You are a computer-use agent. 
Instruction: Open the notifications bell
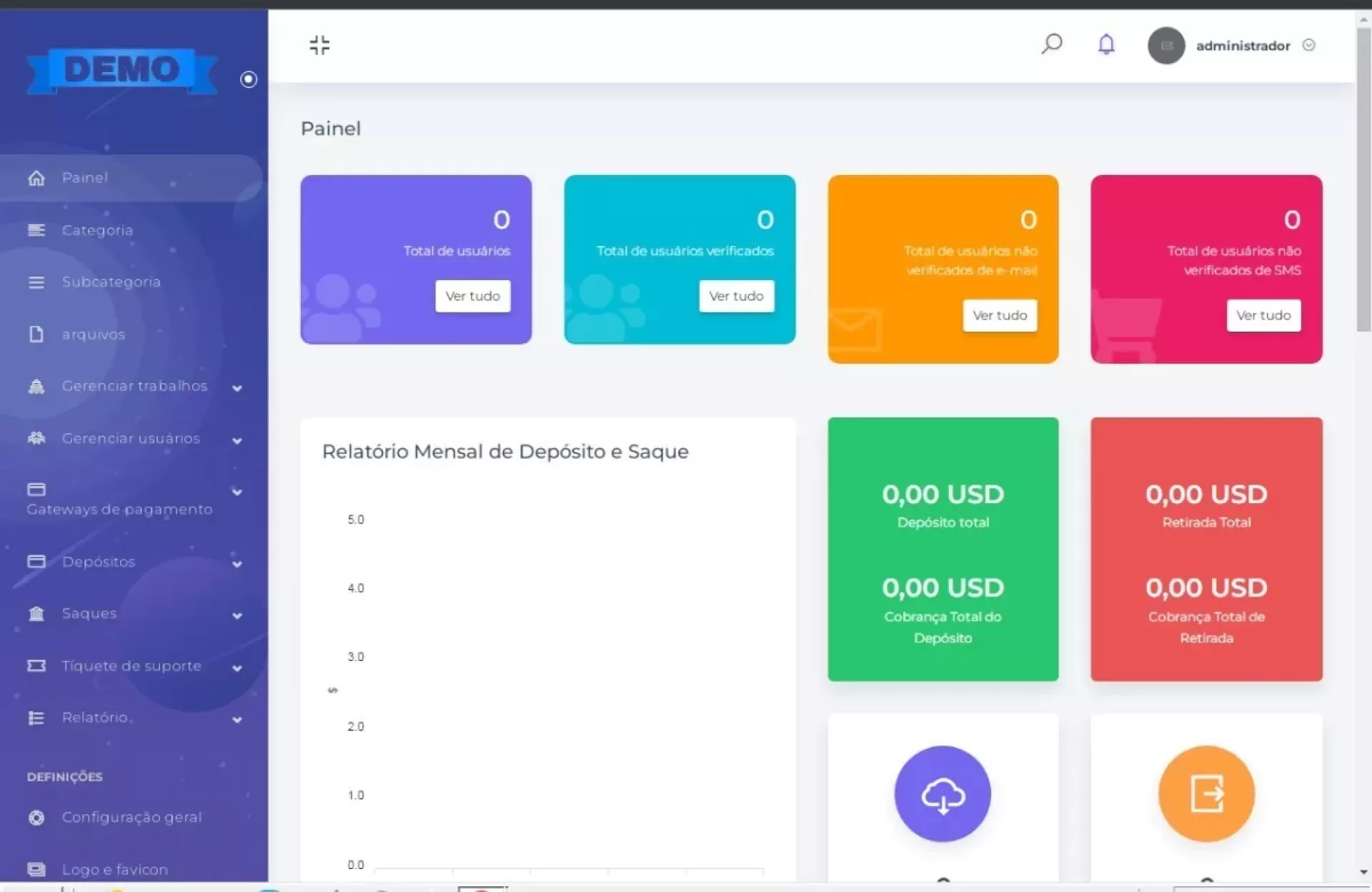pyautogui.click(x=1105, y=44)
